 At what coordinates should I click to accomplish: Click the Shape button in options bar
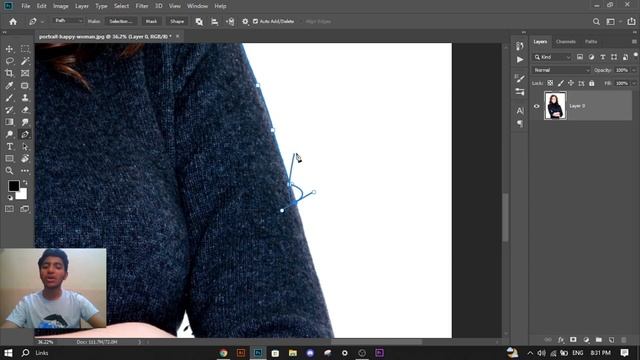pos(177,21)
